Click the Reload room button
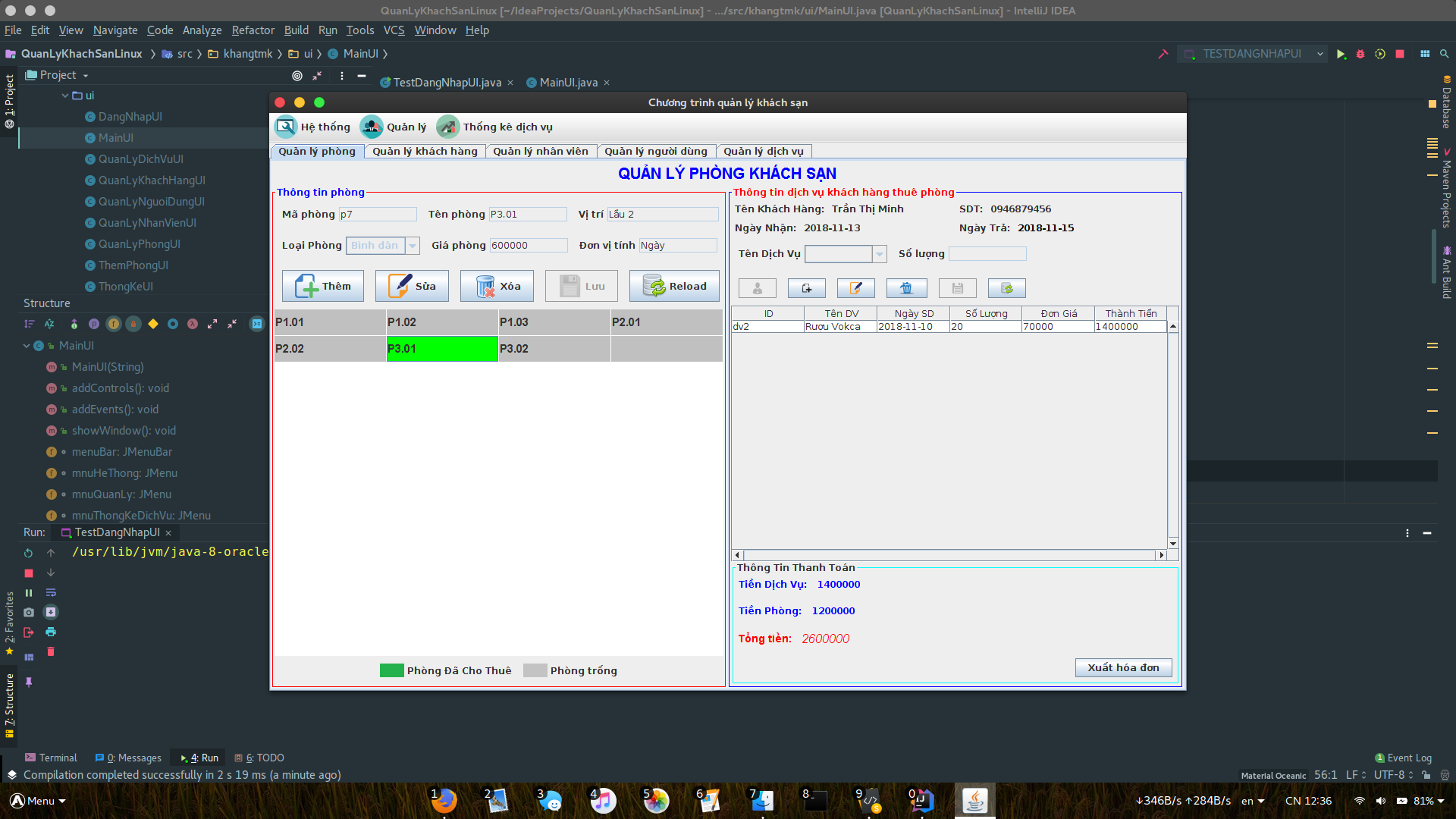Viewport: 1456px width, 819px height. point(674,286)
